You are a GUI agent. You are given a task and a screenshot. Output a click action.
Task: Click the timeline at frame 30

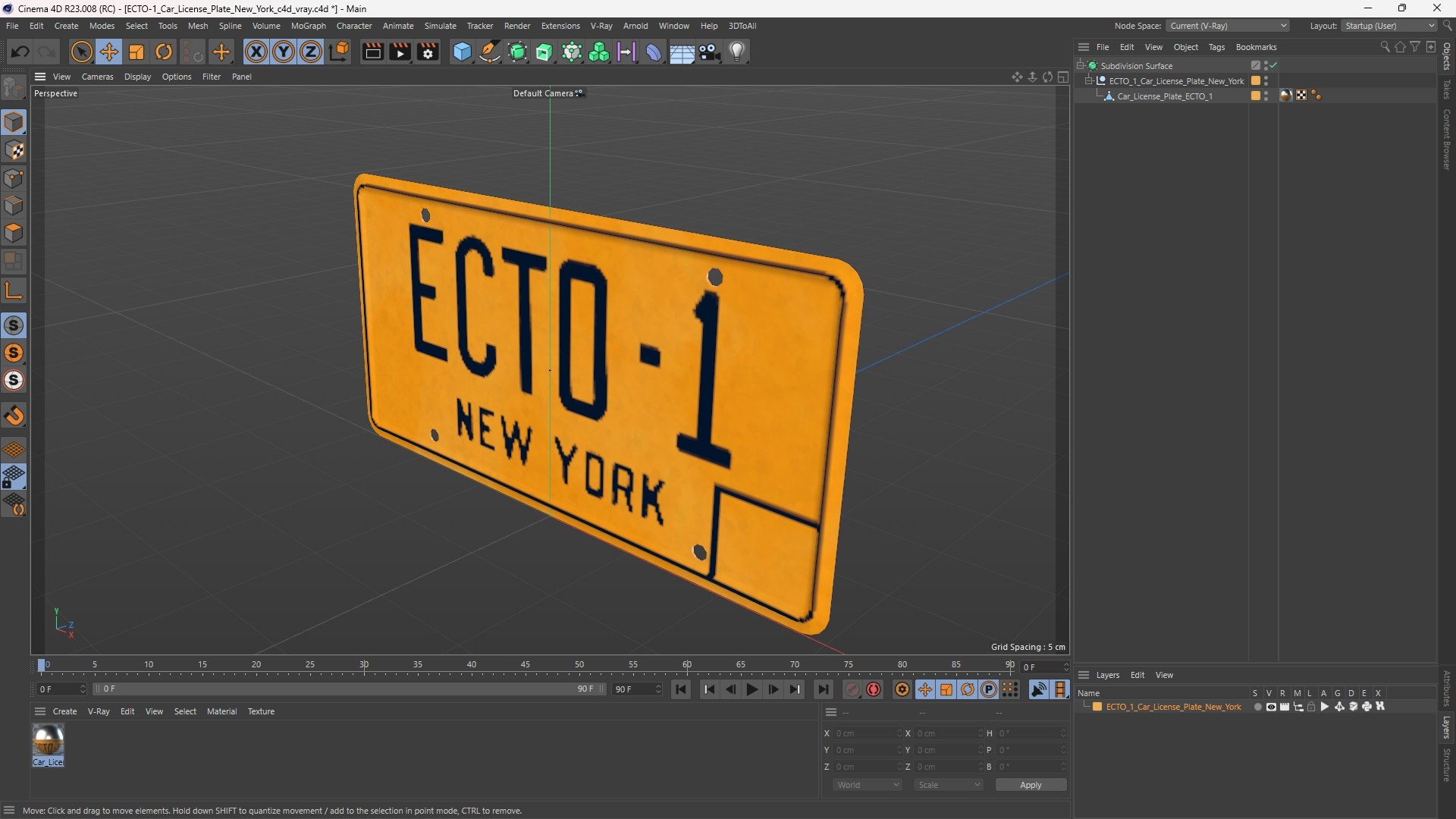coord(364,667)
